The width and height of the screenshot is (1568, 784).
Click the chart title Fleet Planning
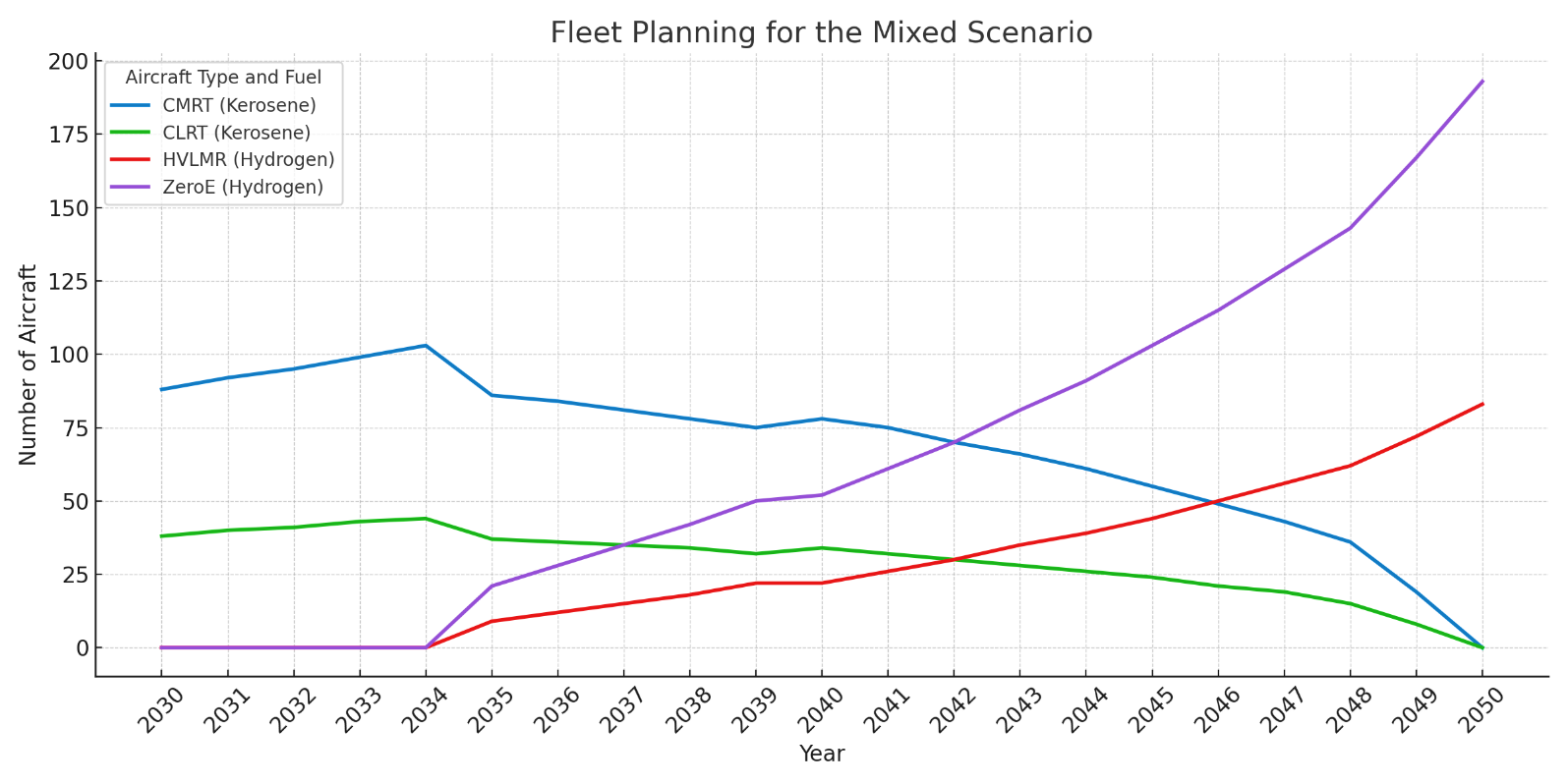pos(821,32)
